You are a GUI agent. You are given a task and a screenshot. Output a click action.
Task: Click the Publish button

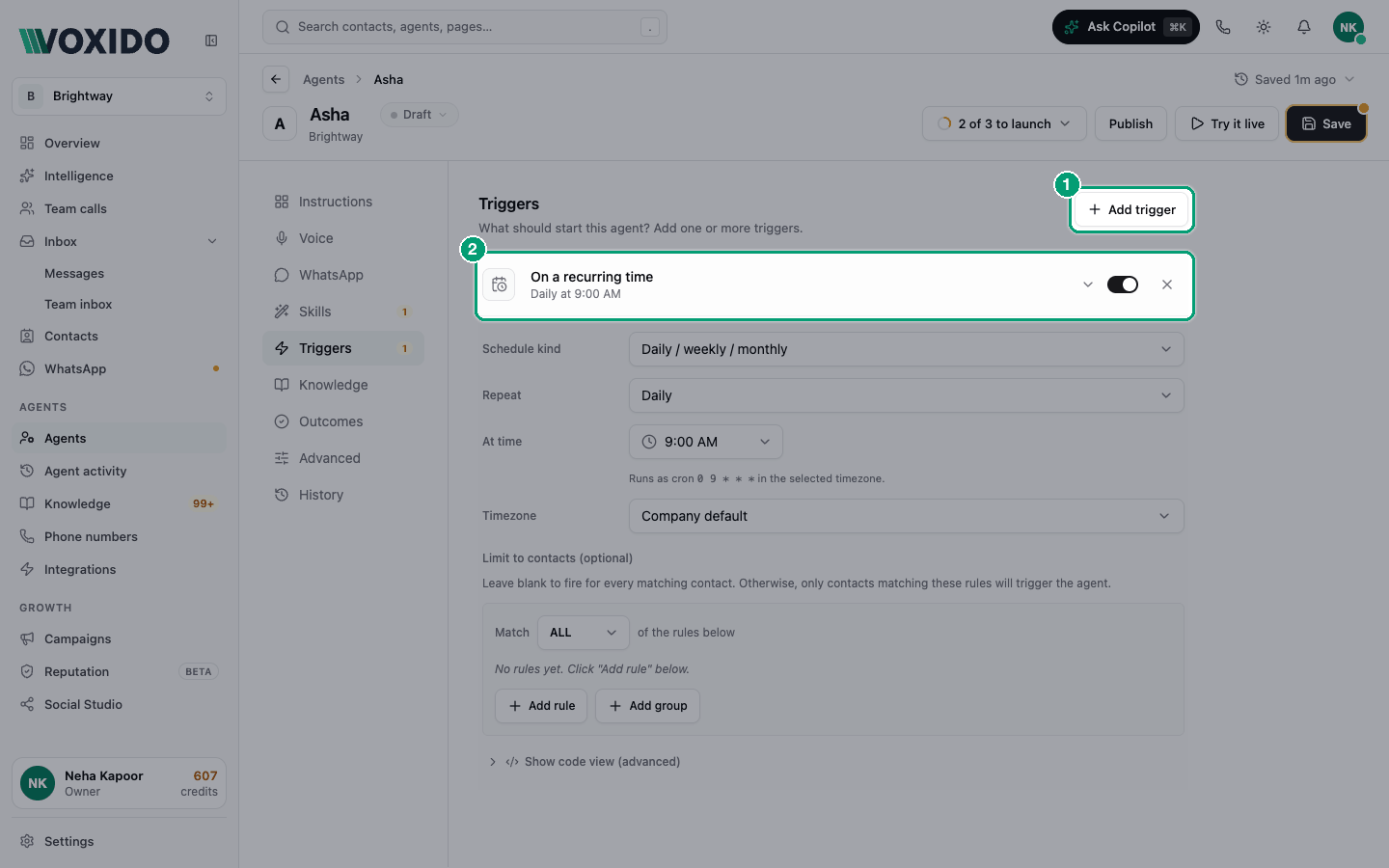[x=1130, y=123]
